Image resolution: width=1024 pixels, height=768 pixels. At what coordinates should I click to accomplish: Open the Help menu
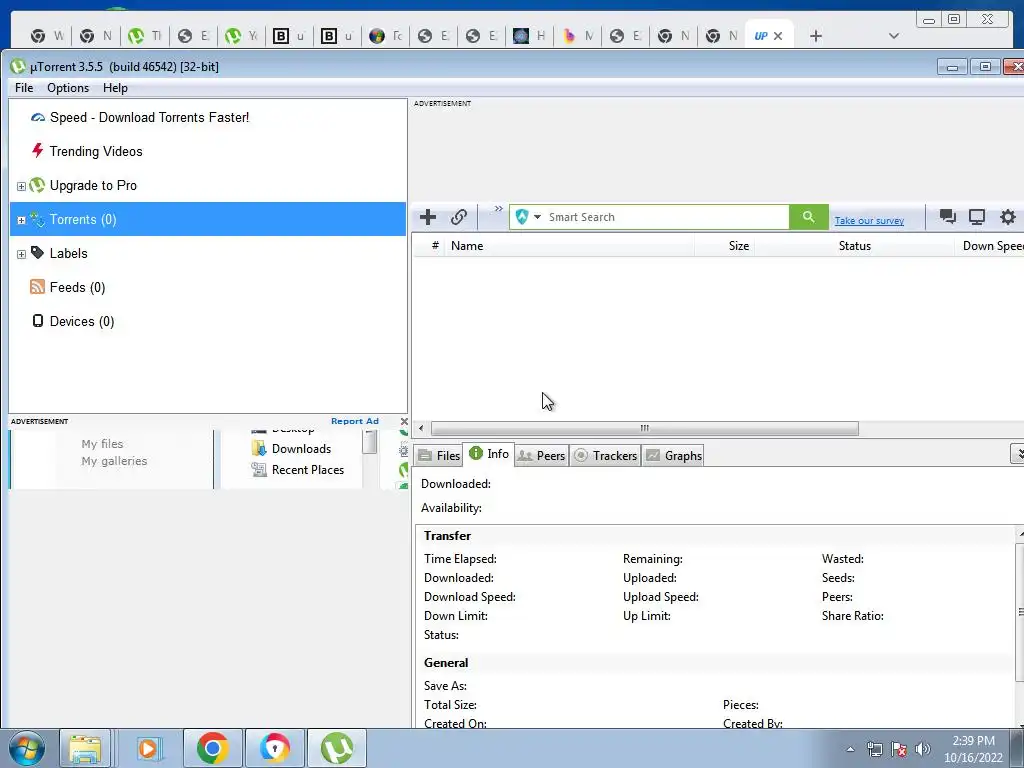(115, 88)
